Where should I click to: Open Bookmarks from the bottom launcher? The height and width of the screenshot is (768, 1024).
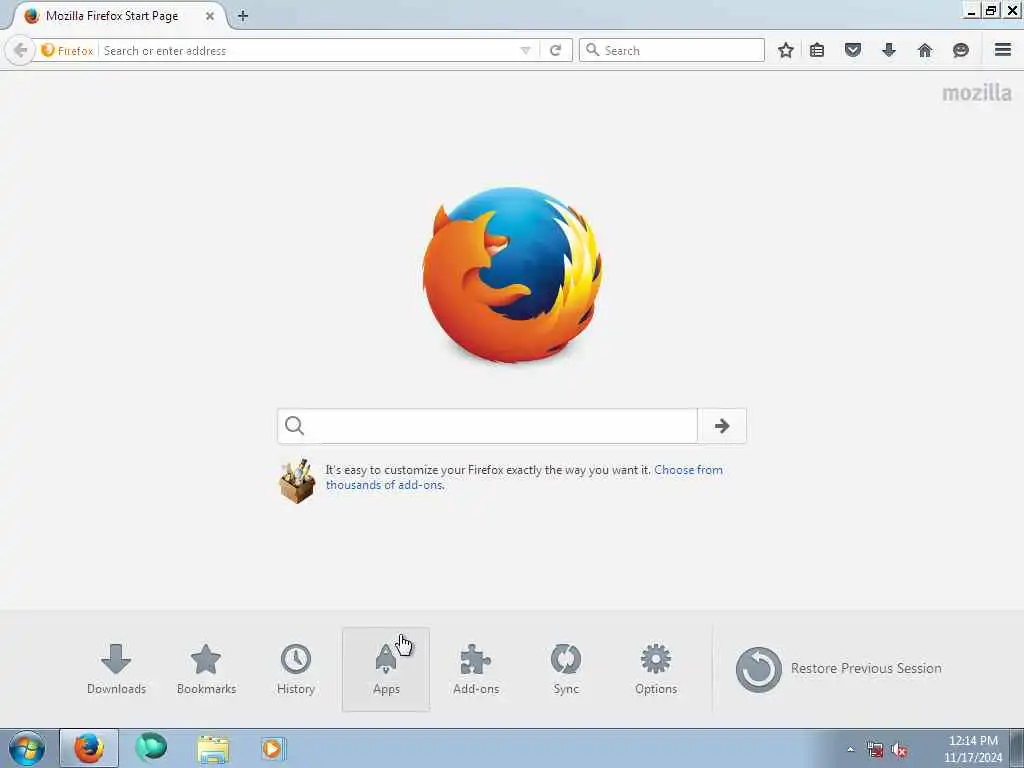(x=206, y=669)
